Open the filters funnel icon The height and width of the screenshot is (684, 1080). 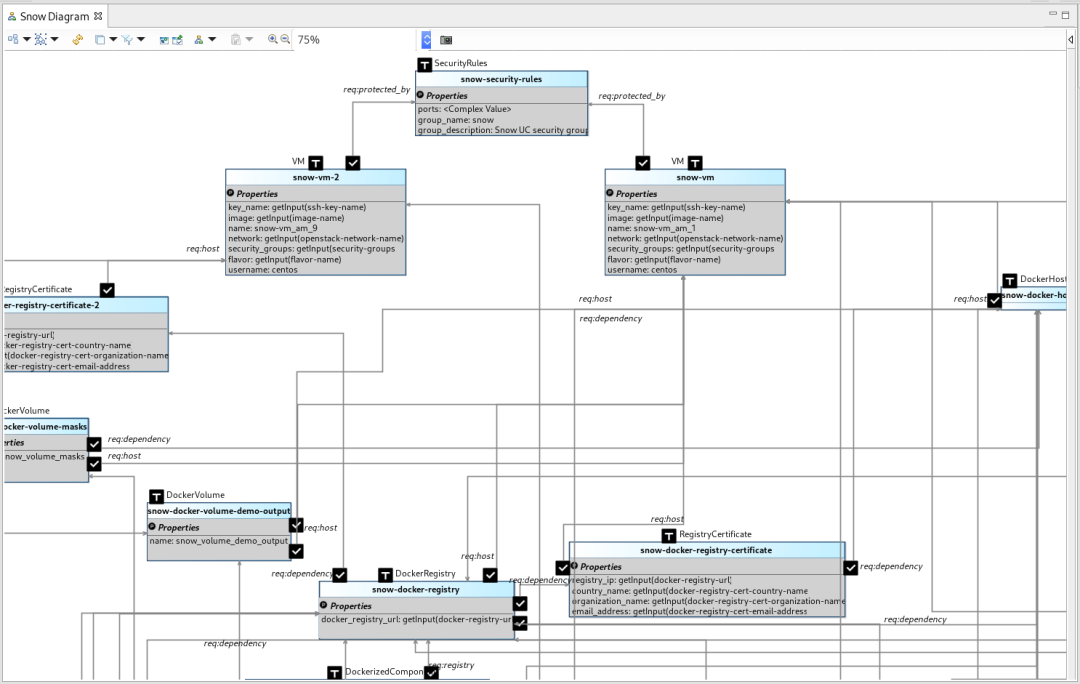pyautogui.click(x=126, y=39)
